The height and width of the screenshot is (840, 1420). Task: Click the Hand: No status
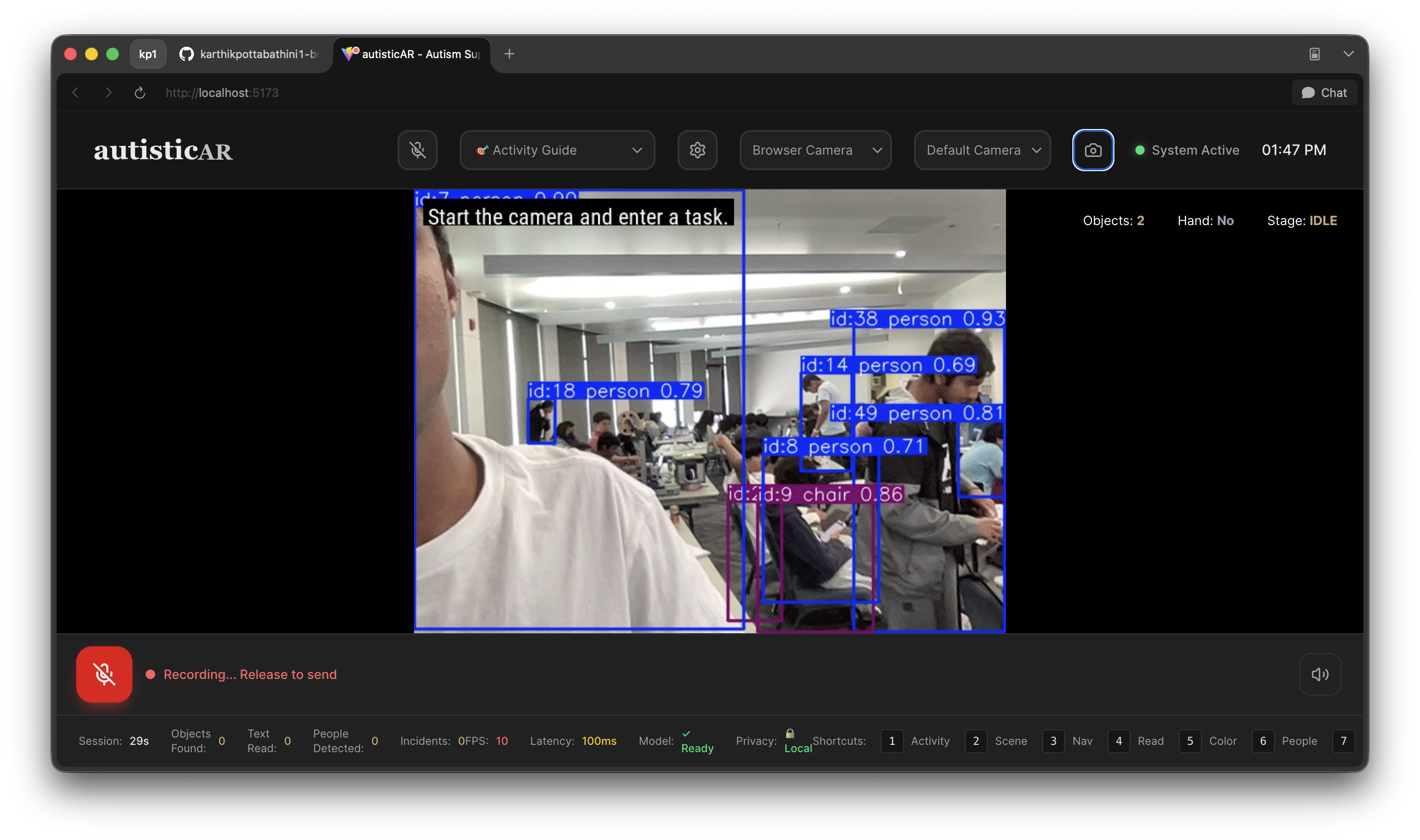pyautogui.click(x=1205, y=220)
